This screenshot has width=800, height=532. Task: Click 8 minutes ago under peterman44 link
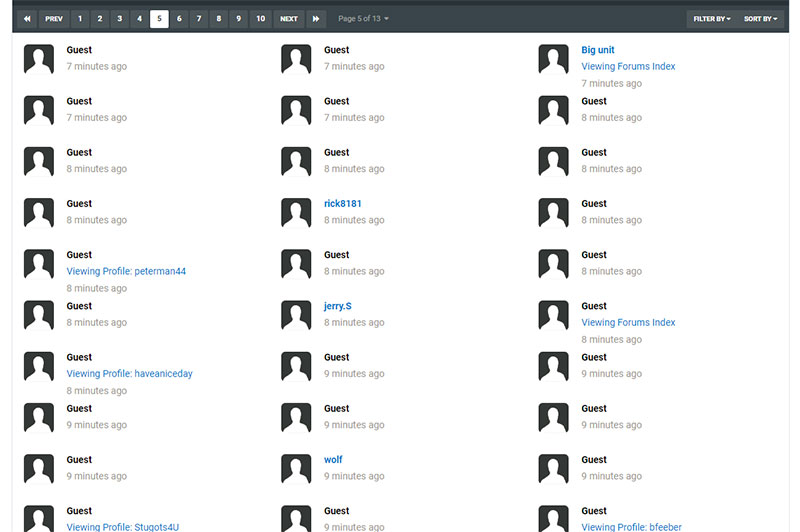tap(96, 289)
